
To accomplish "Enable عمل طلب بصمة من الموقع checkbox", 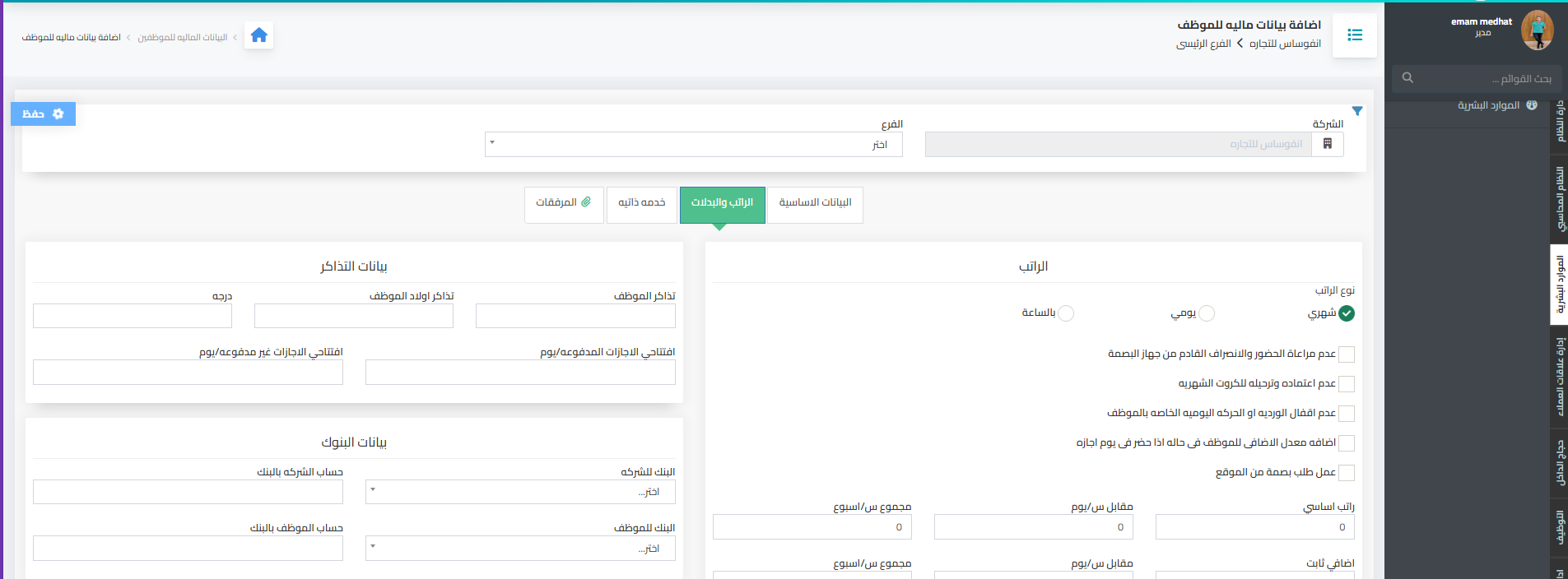I will point(1347,473).
